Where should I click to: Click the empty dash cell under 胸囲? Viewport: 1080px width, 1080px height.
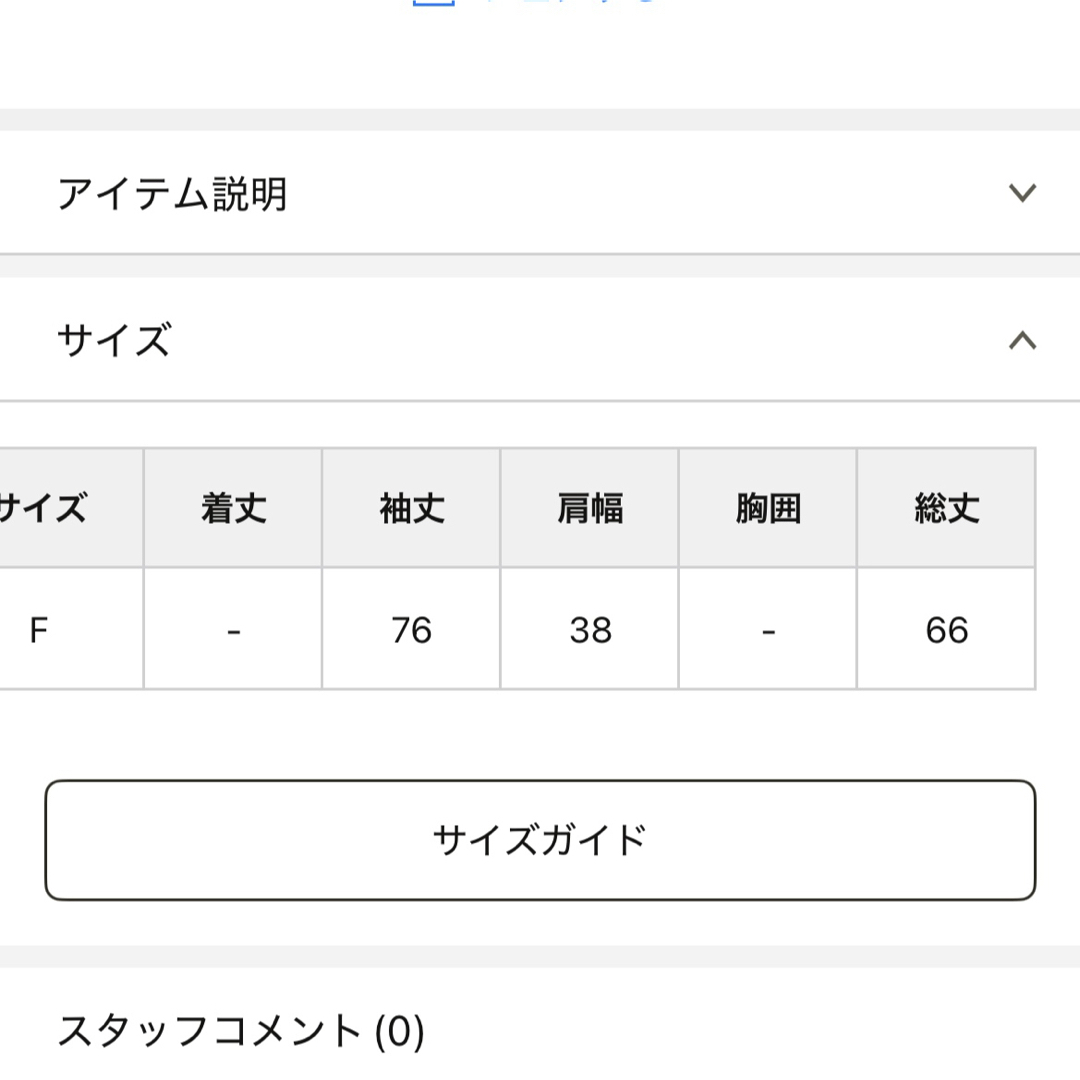pos(768,629)
